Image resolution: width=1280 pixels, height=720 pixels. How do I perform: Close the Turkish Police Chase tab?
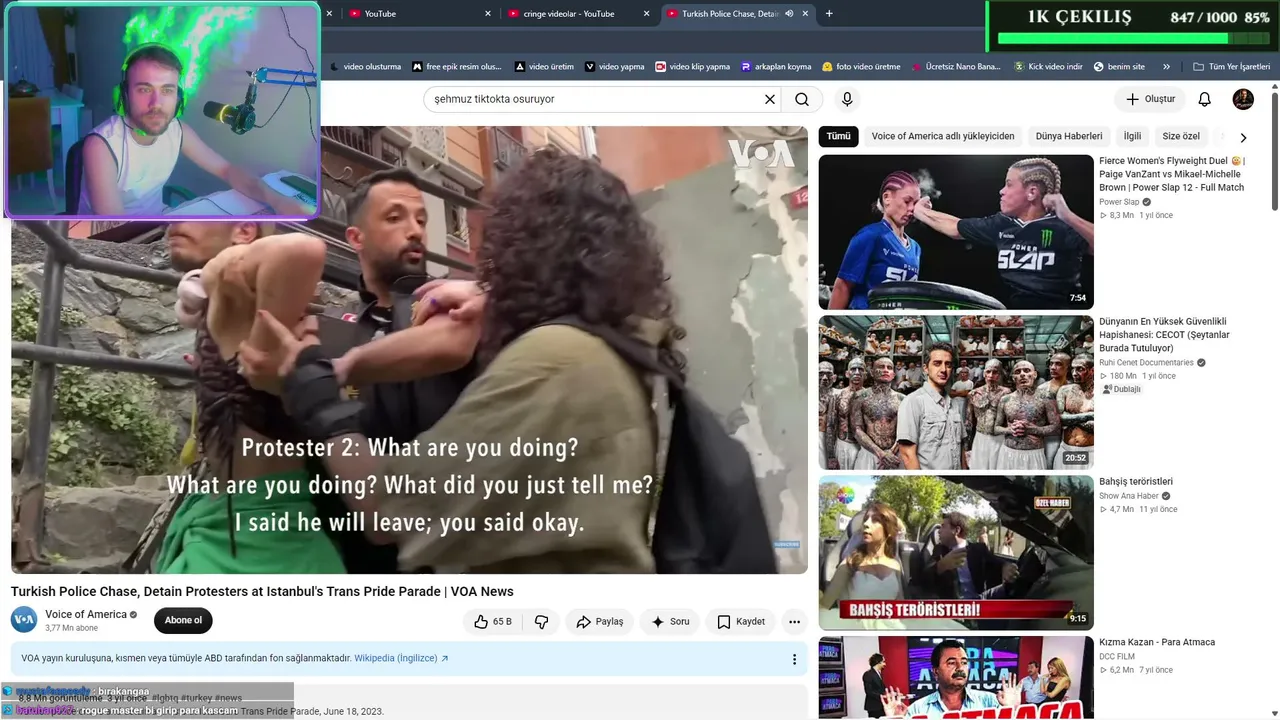(805, 14)
